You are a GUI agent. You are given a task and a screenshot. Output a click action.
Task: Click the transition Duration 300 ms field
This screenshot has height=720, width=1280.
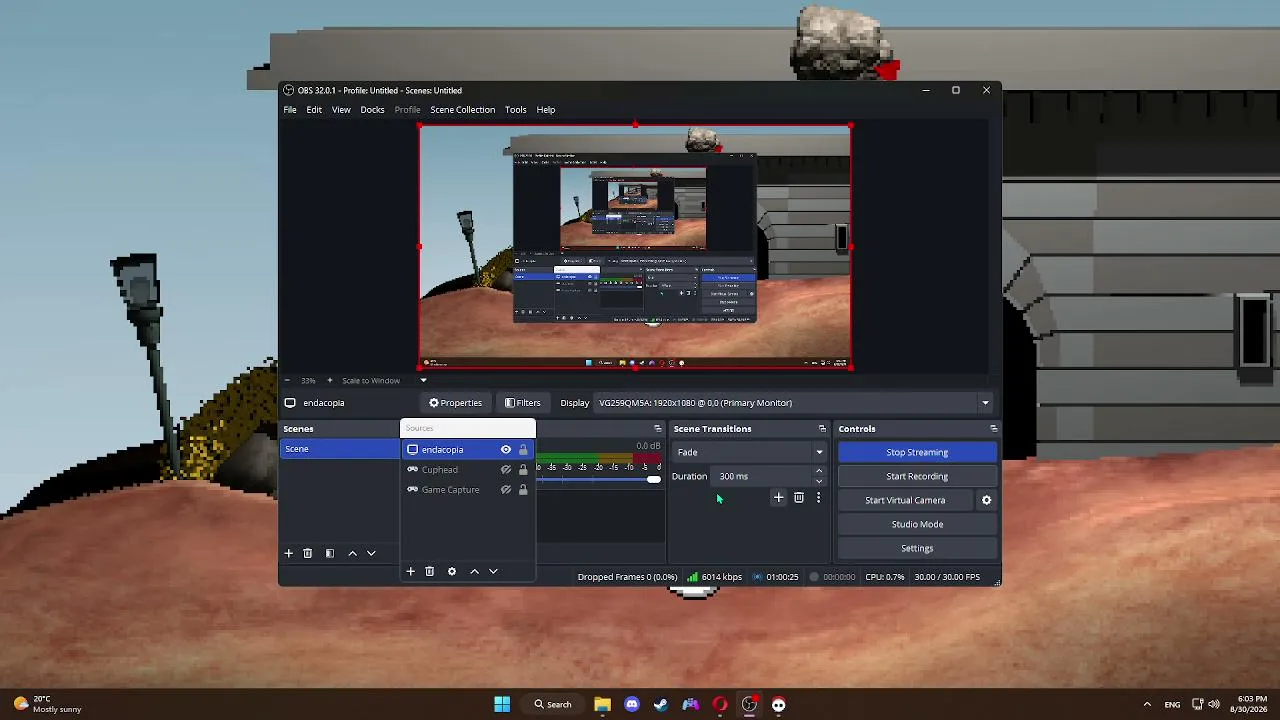tap(763, 476)
